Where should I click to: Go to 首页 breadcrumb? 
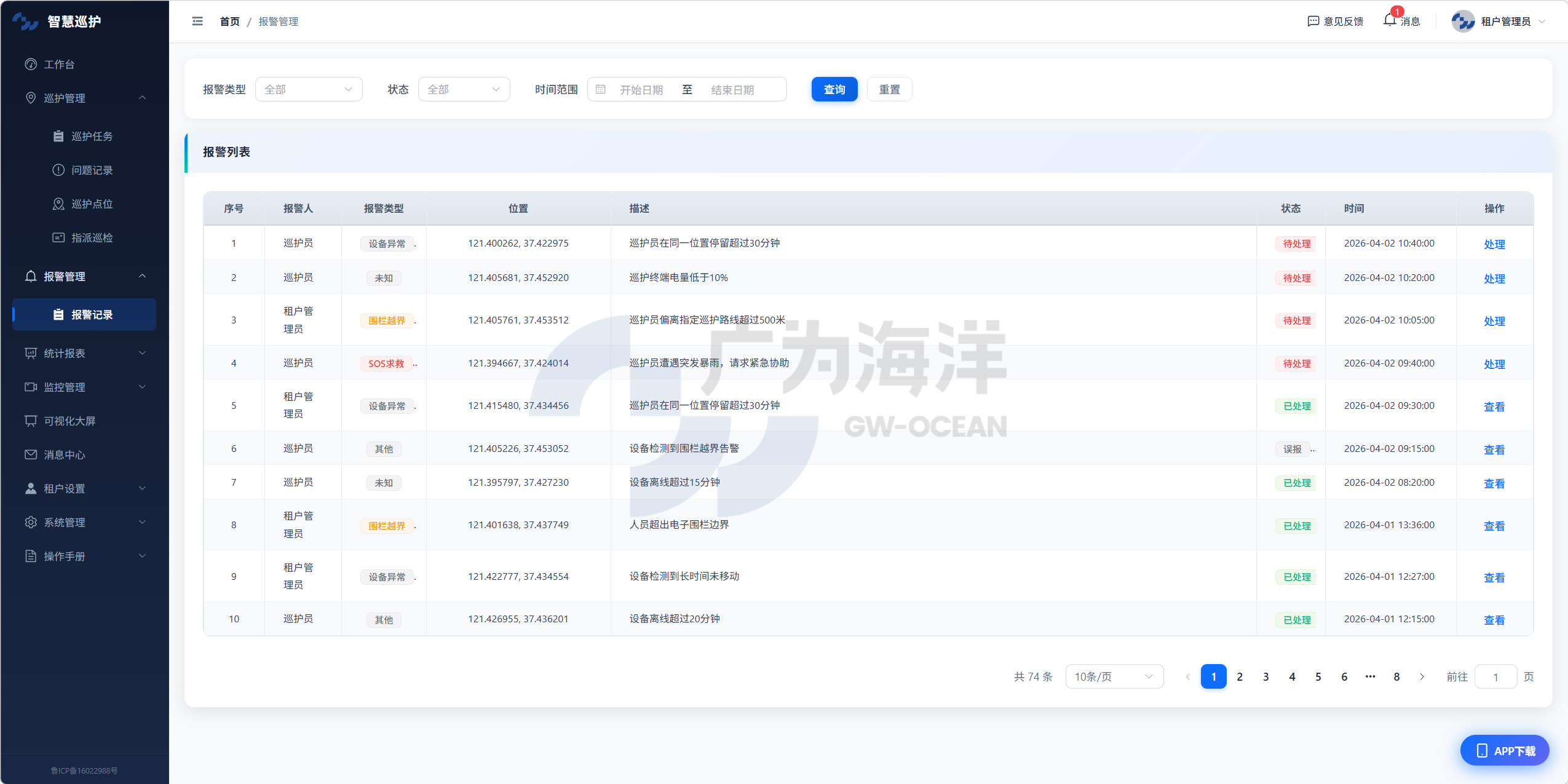pos(229,20)
